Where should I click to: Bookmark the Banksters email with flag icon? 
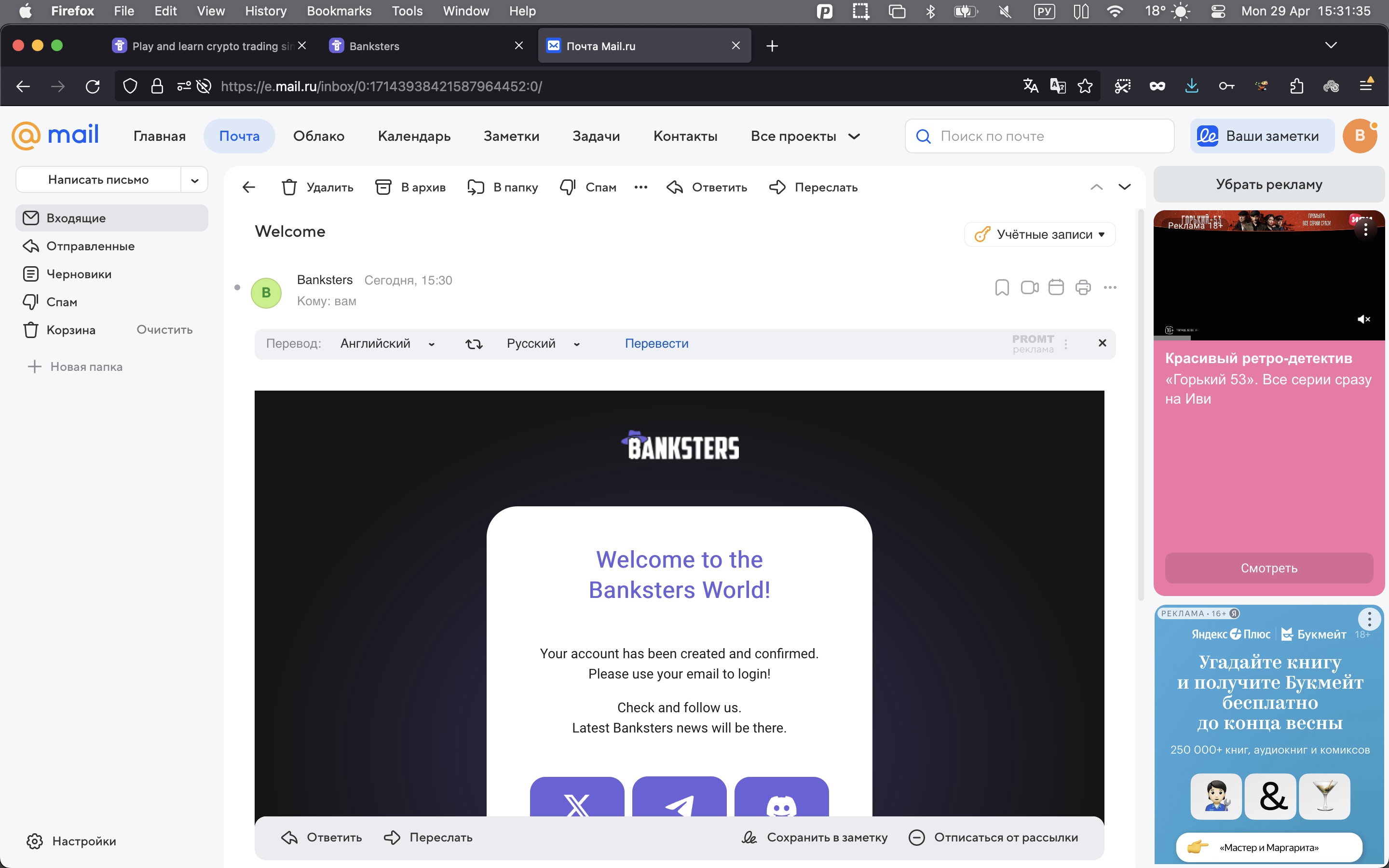[1002, 287]
